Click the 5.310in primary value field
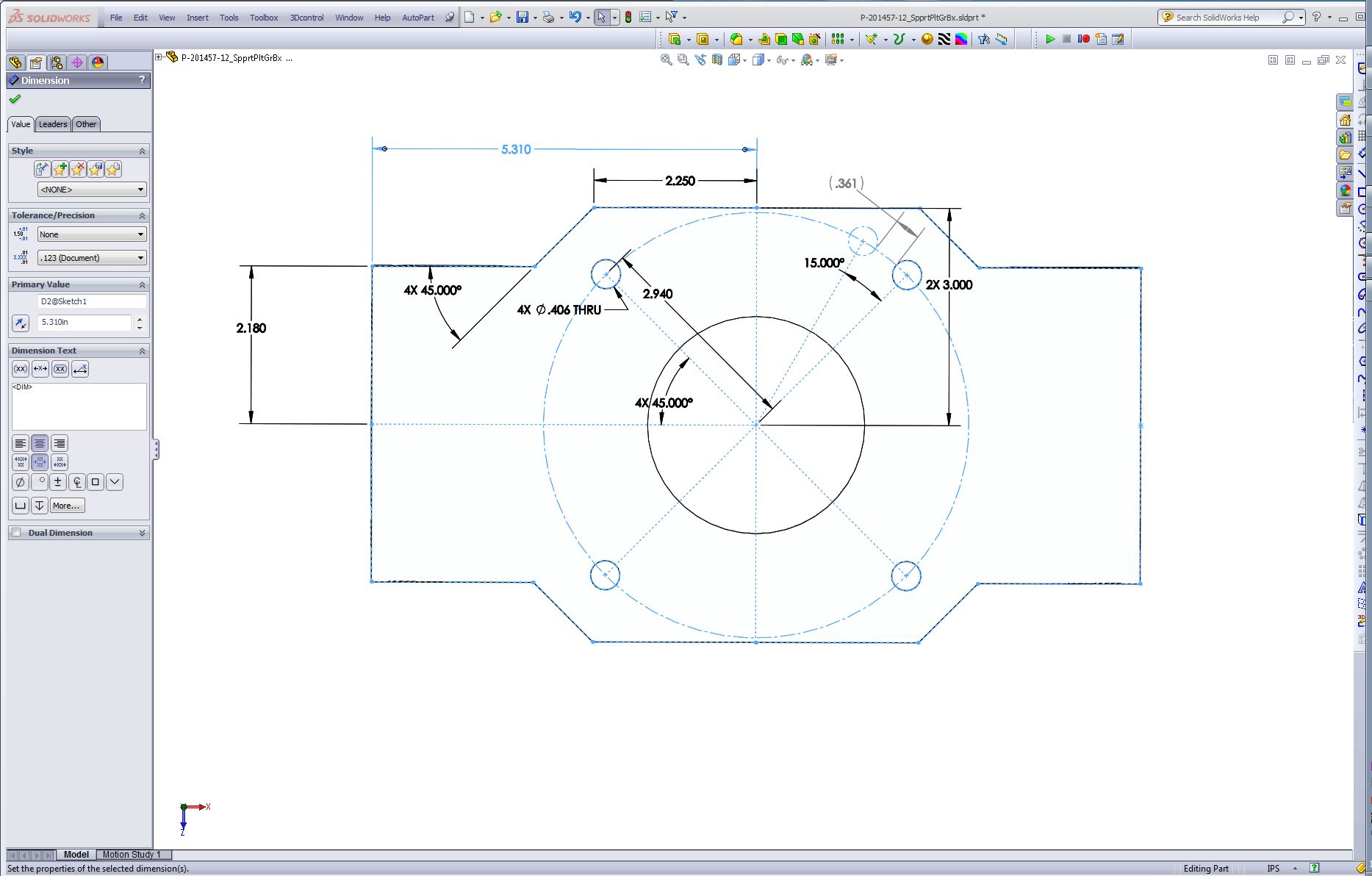Screen dimensions: 1372x876 (x=84, y=323)
